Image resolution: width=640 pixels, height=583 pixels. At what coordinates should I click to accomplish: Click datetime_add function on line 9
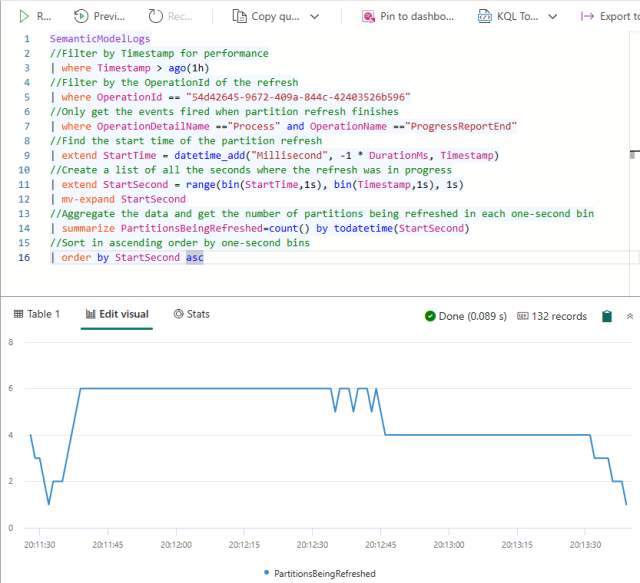[209, 156]
